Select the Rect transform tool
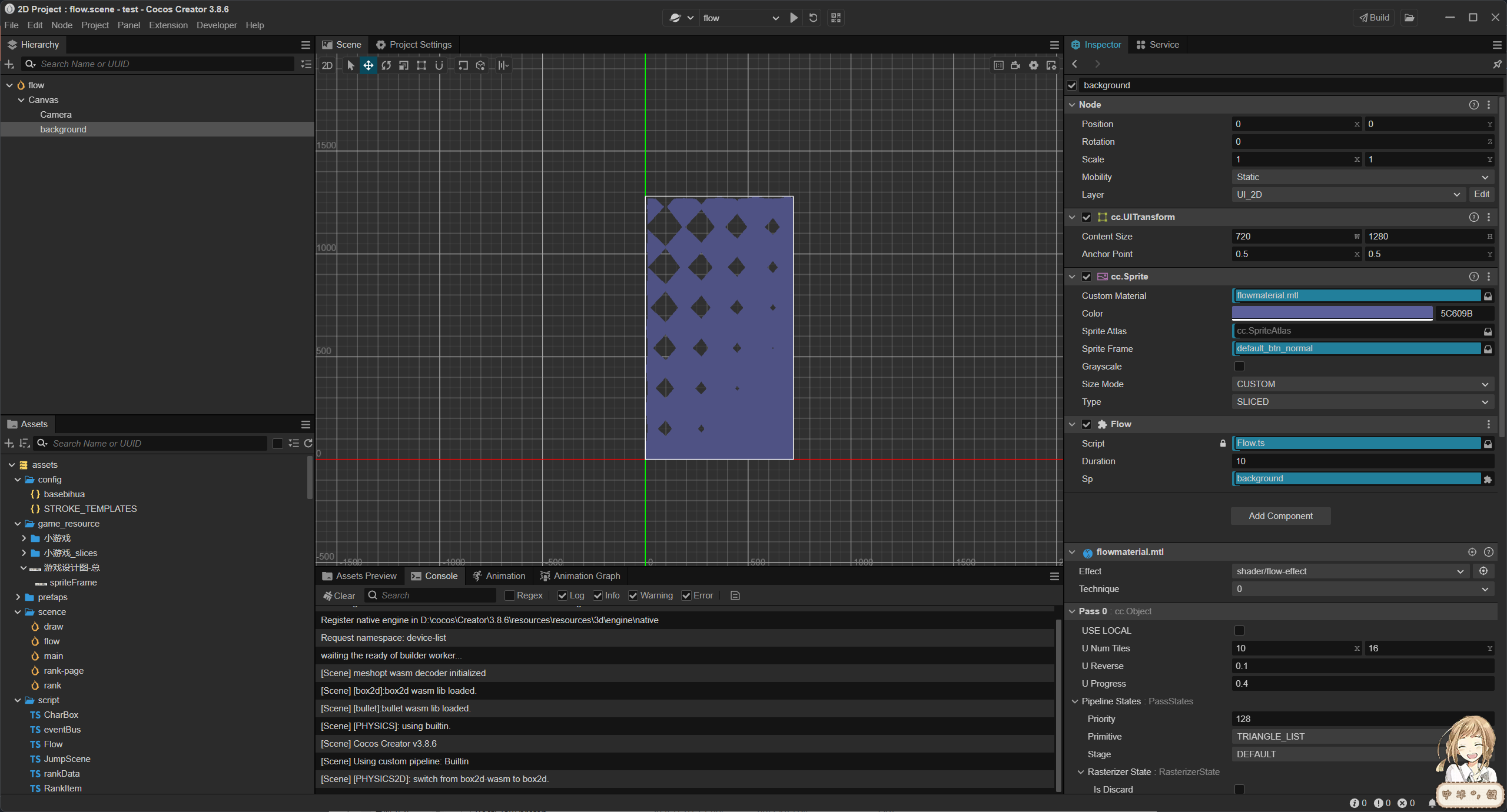Image resolution: width=1507 pixels, height=812 pixels. coord(421,65)
